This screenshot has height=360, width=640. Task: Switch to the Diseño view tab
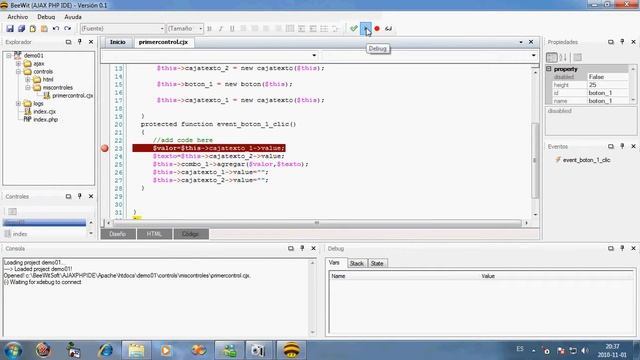tap(118, 234)
